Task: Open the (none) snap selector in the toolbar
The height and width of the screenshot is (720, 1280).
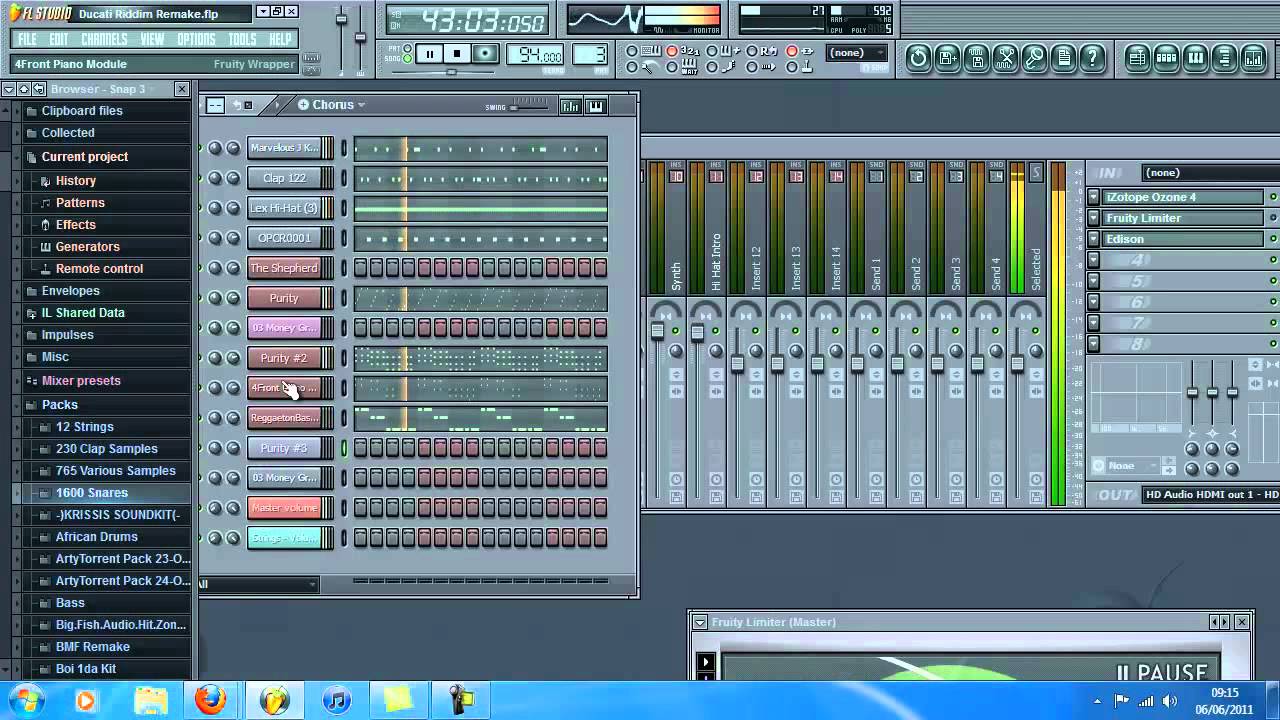Action: click(x=858, y=53)
